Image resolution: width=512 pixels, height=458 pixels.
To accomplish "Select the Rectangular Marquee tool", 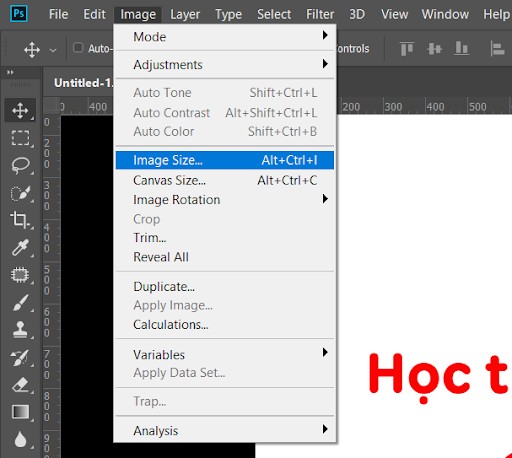I will [x=20, y=138].
